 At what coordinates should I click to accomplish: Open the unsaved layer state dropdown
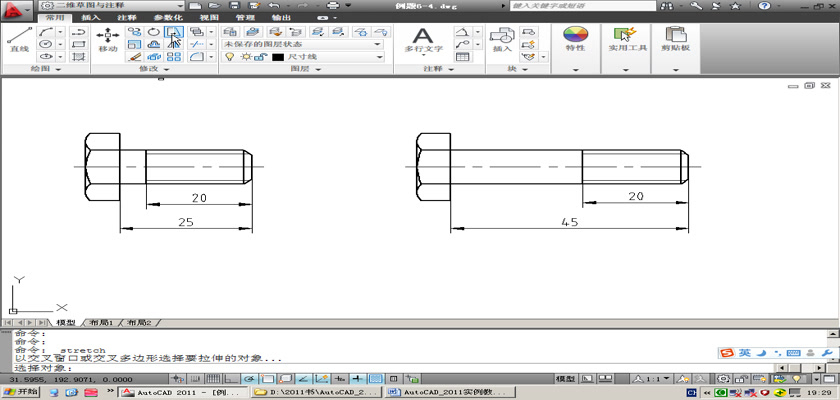point(302,45)
